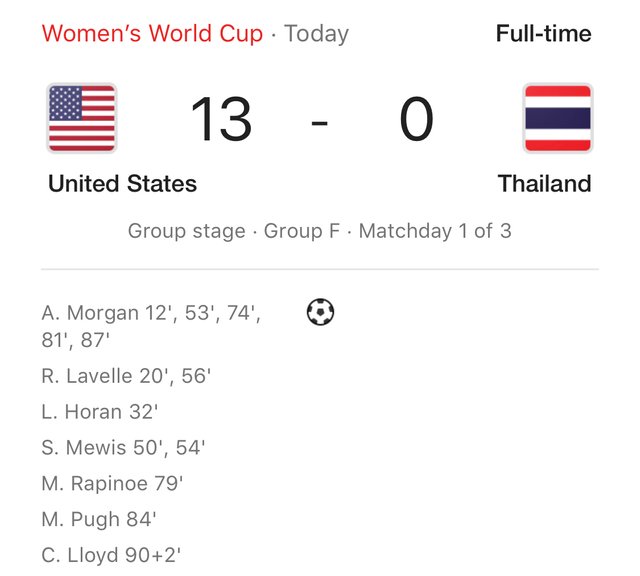The image size is (640, 576).
Task: Click L. Horan 32' goal entry
Action: coord(100,412)
